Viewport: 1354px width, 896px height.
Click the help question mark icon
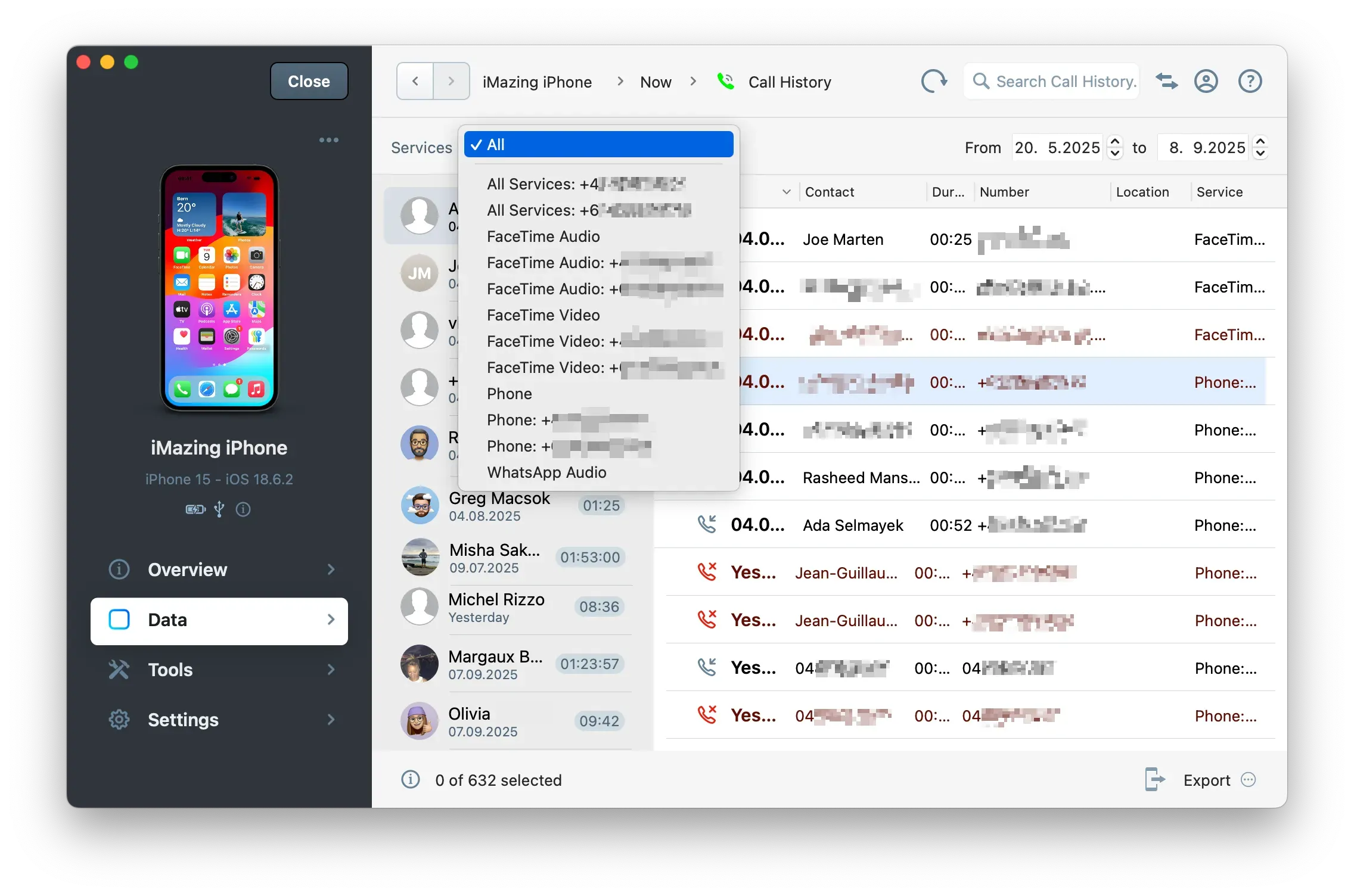(x=1249, y=81)
